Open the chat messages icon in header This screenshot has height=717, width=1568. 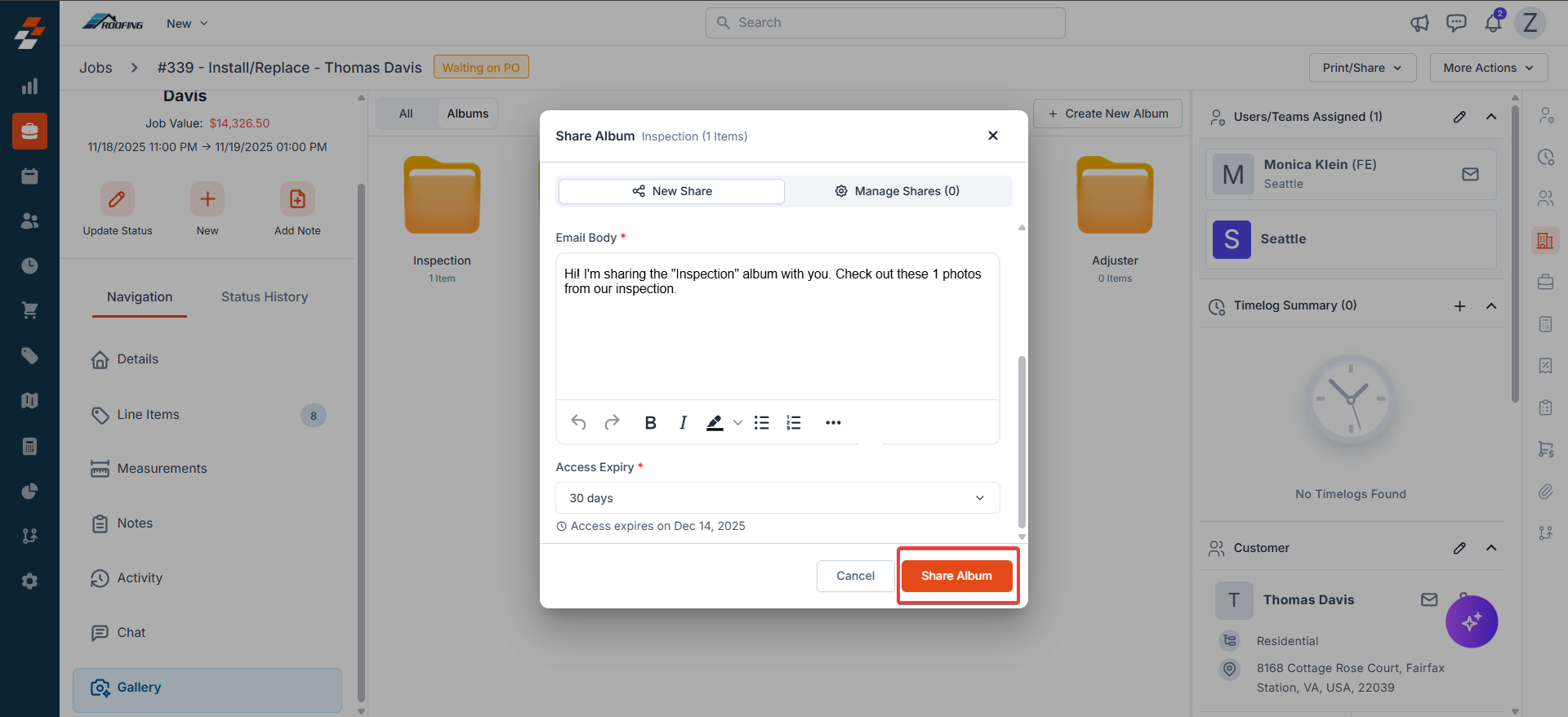pos(1456,23)
